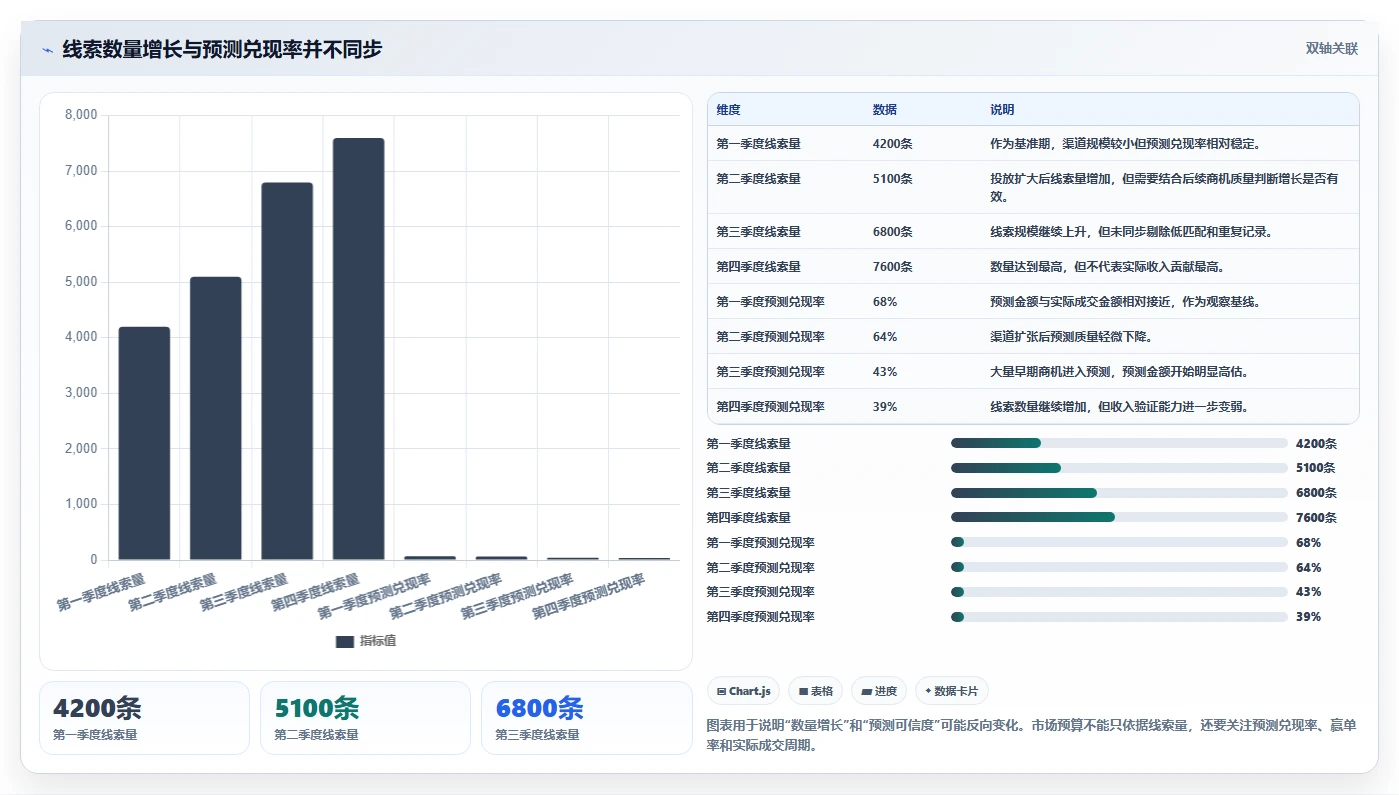Click the tallest bar, 第四季度线索量

tap(358, 349)
